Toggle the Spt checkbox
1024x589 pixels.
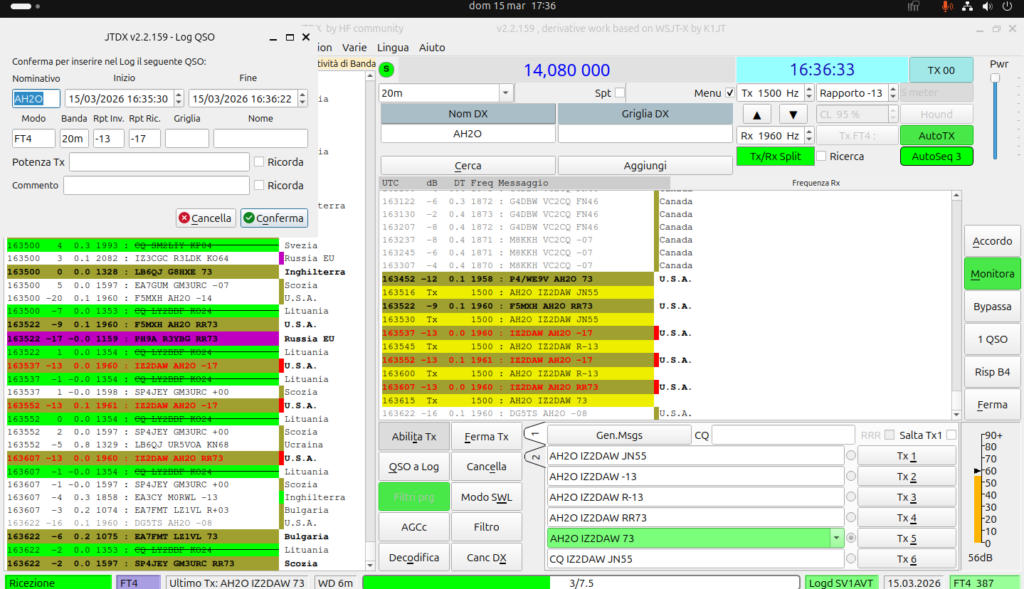(620, 93)
